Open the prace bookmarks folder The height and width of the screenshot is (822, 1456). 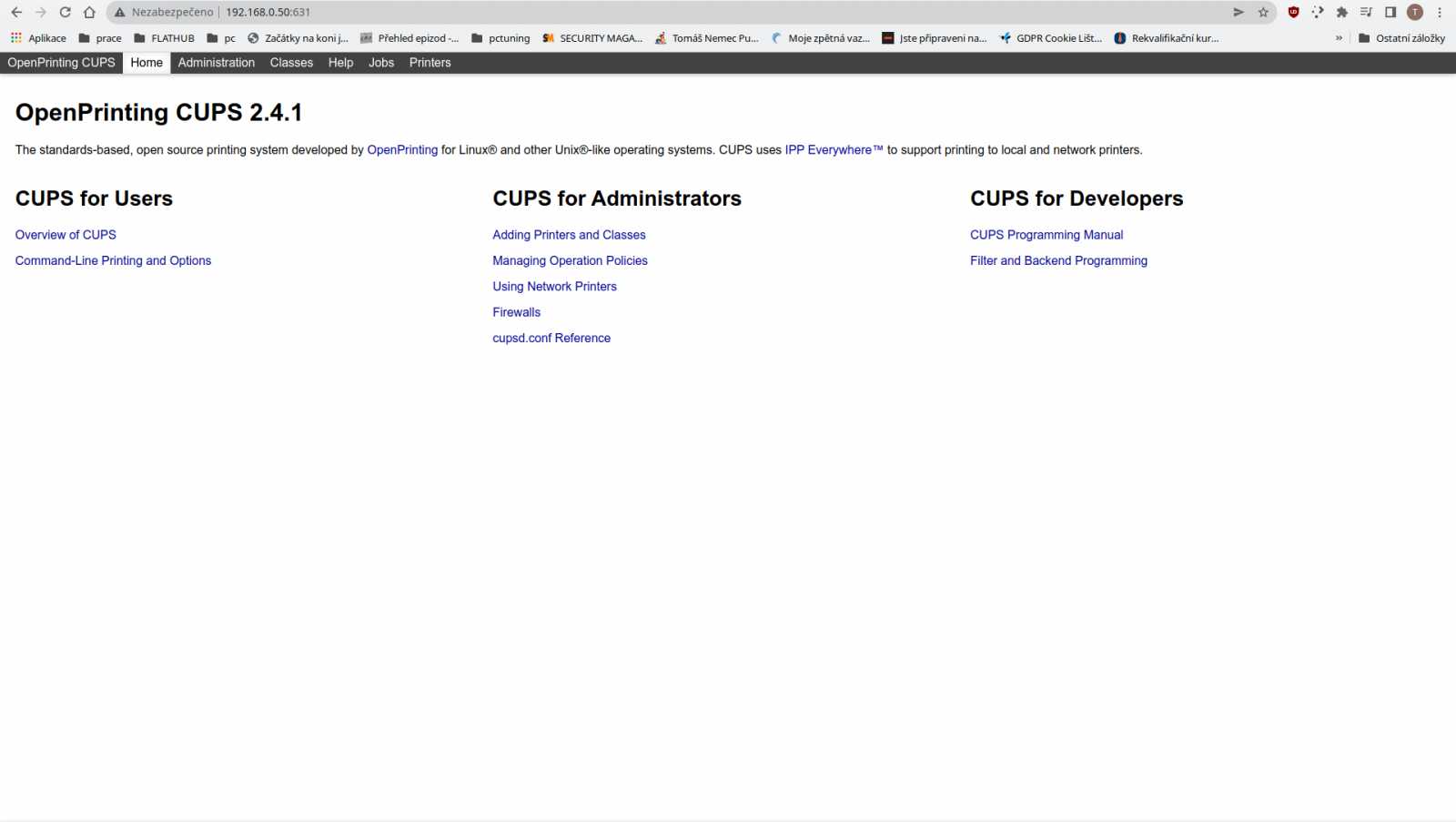pos(100,38)
